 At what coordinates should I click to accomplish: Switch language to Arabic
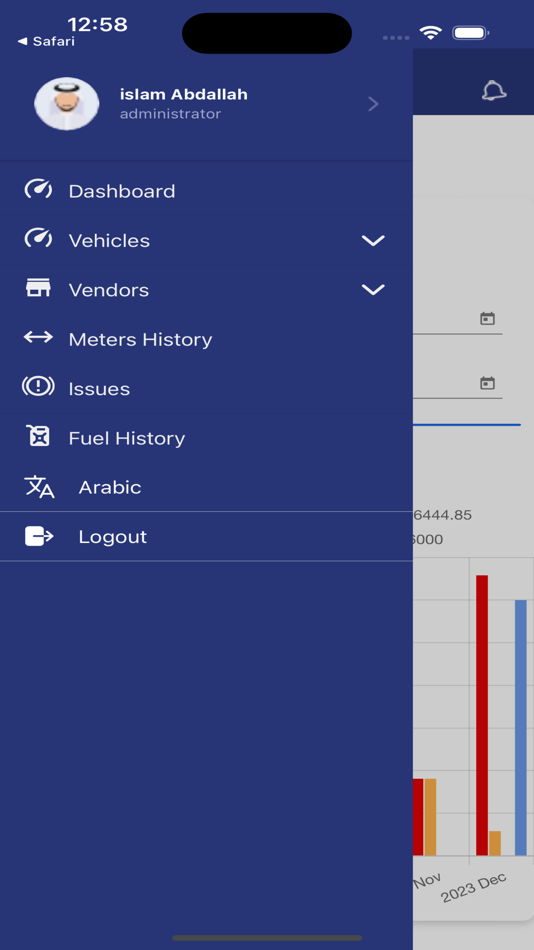tap(206, 487)
